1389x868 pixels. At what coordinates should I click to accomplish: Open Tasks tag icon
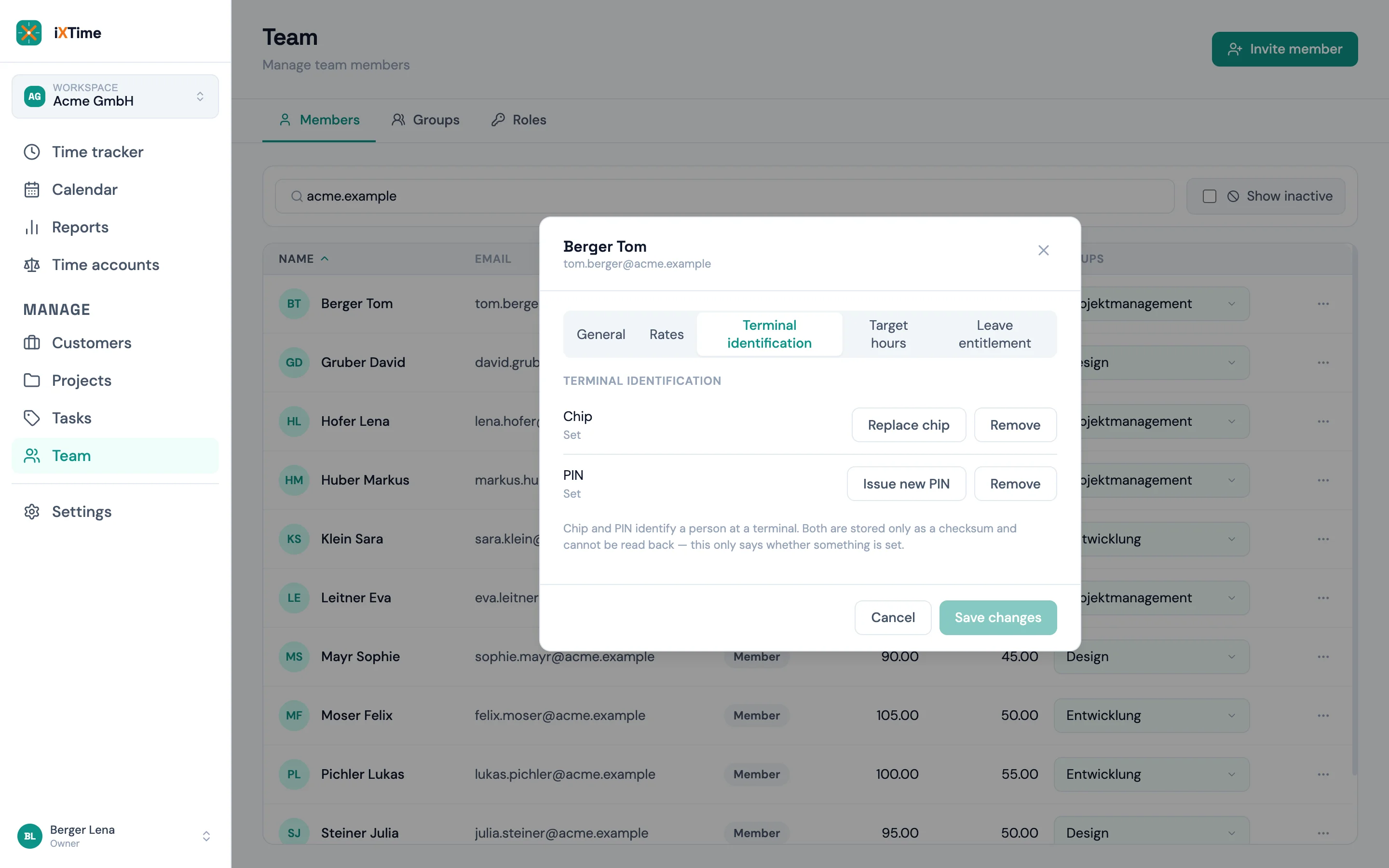31,418
